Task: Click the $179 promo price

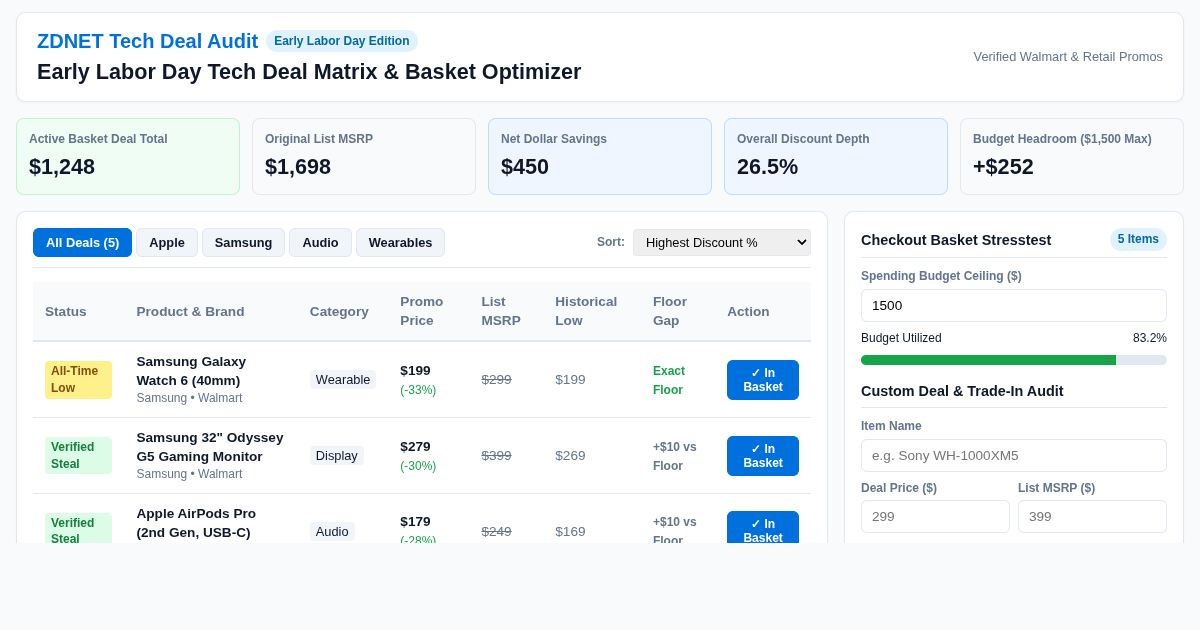Action: [415, 522]
